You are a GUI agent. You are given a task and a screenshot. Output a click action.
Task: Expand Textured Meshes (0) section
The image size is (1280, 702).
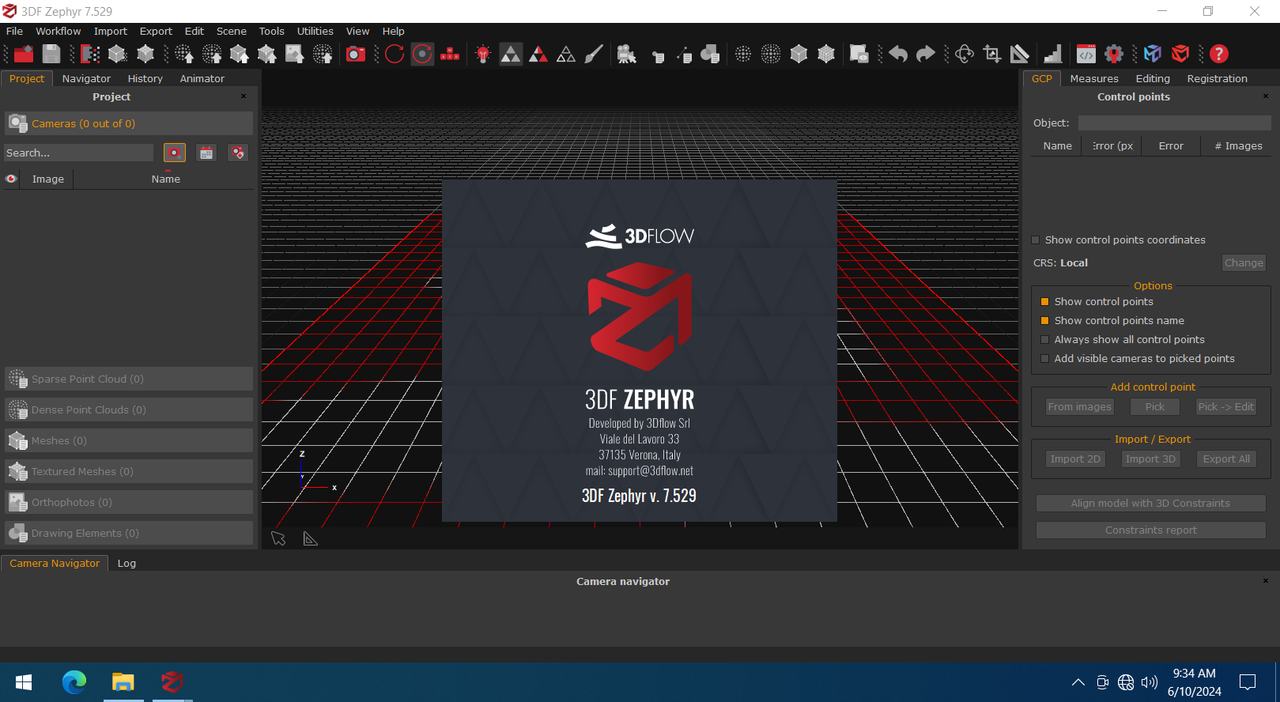129,472
